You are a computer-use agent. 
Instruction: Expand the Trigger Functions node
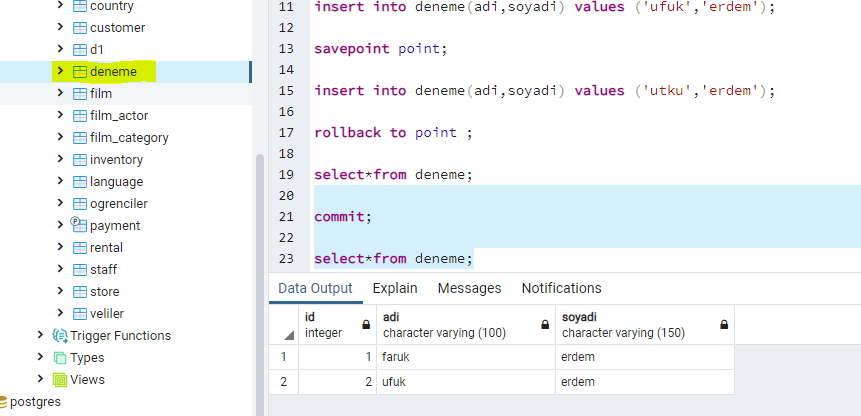[x=40, y=334]
